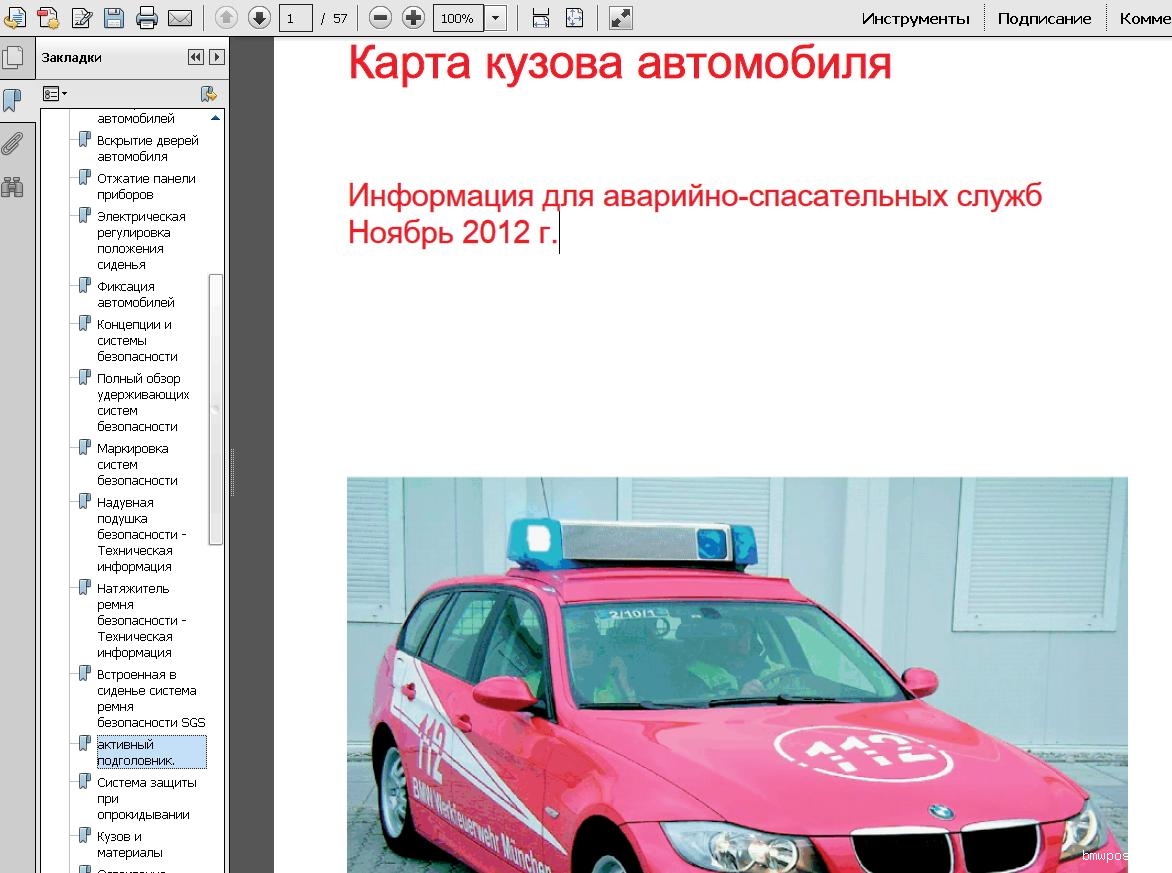
Task: Zoom in with the plus button
Action: [x=413, y=18]
